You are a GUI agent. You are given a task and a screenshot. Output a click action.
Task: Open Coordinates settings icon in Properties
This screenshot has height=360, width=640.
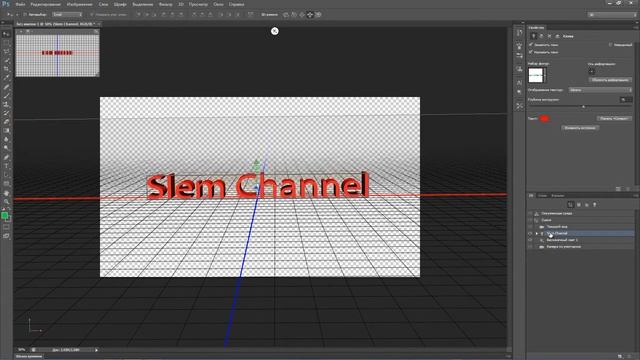tap(557, 36)
